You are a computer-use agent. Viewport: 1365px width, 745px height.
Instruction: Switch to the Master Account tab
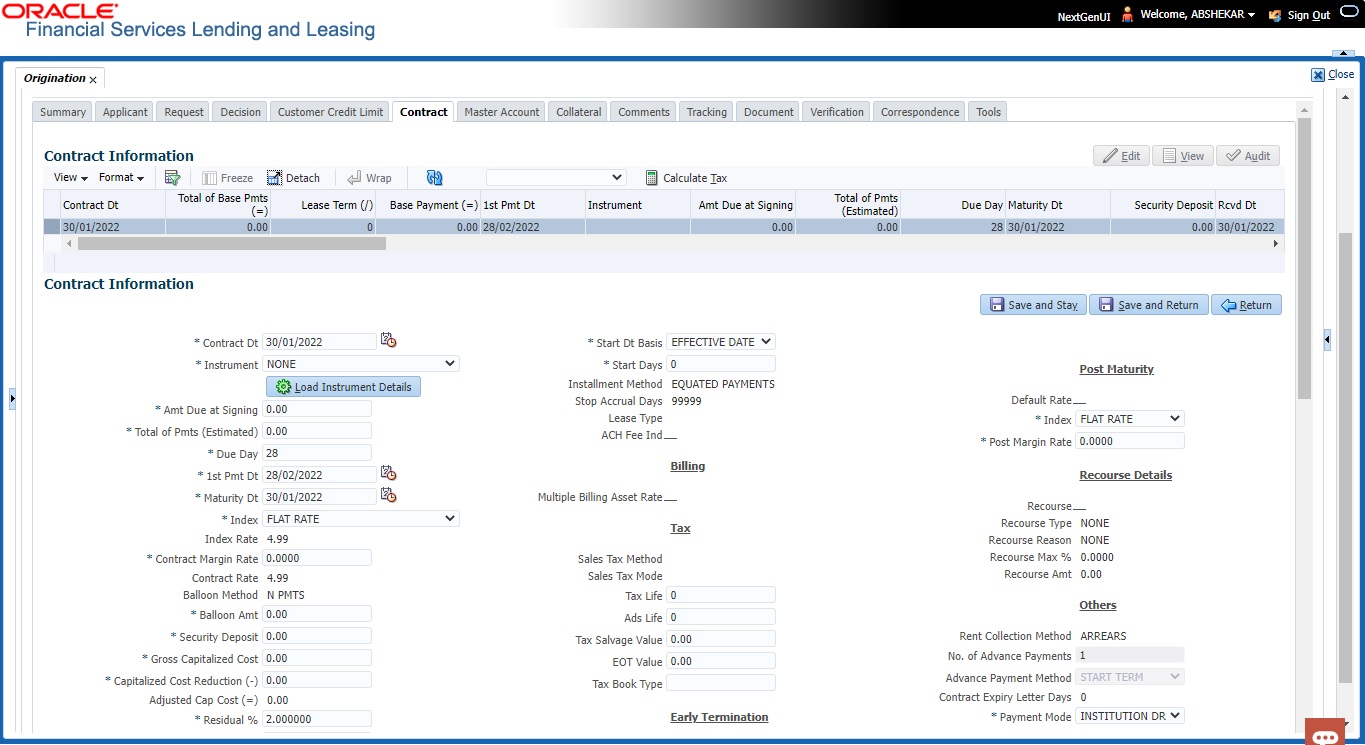[x=502, y=112]
